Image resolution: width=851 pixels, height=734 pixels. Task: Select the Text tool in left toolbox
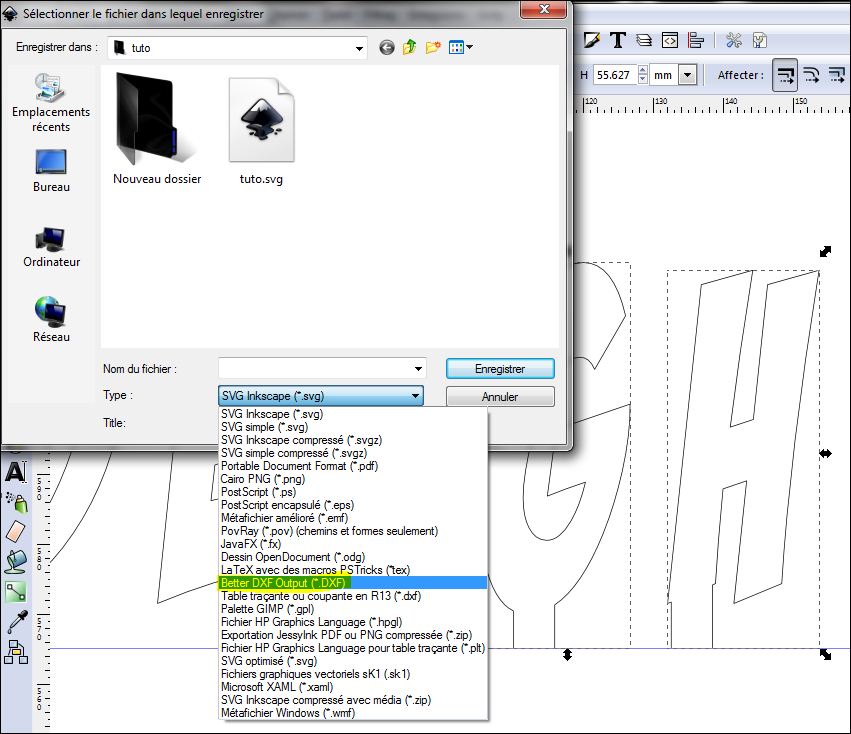[15, 471]
